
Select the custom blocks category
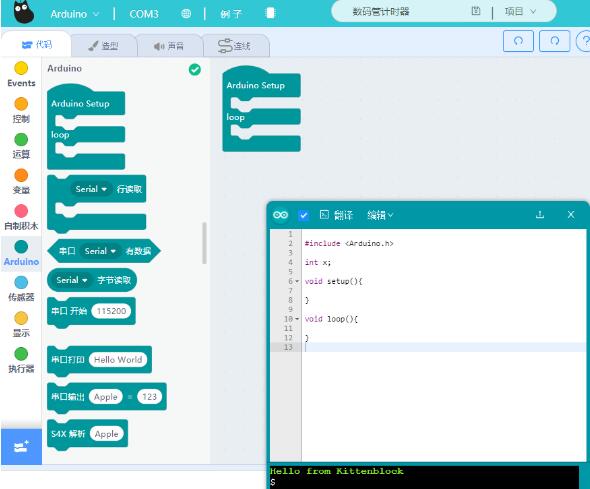tap(21, 217)
